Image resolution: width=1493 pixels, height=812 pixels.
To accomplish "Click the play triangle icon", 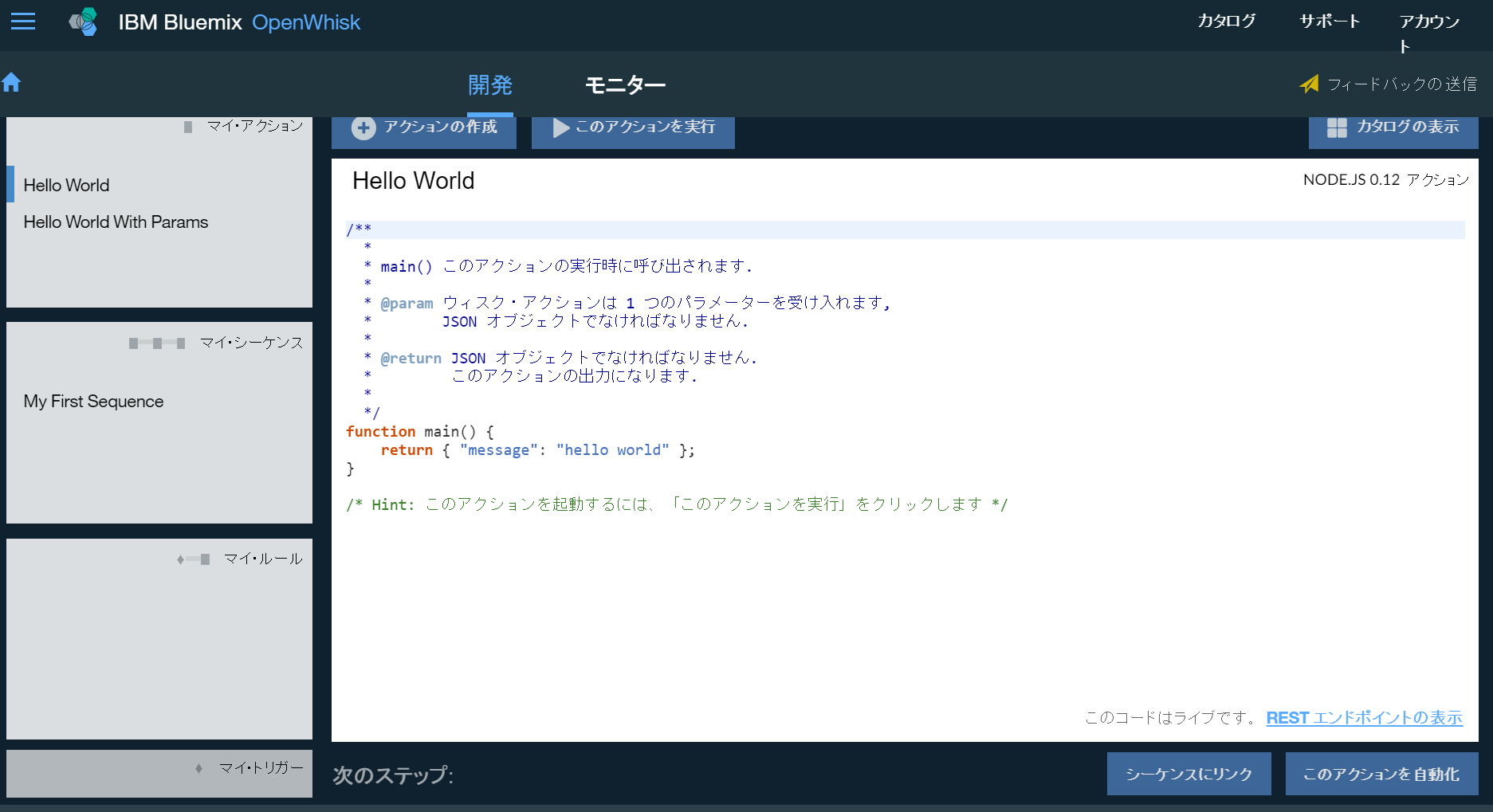I will coord(561,127).
